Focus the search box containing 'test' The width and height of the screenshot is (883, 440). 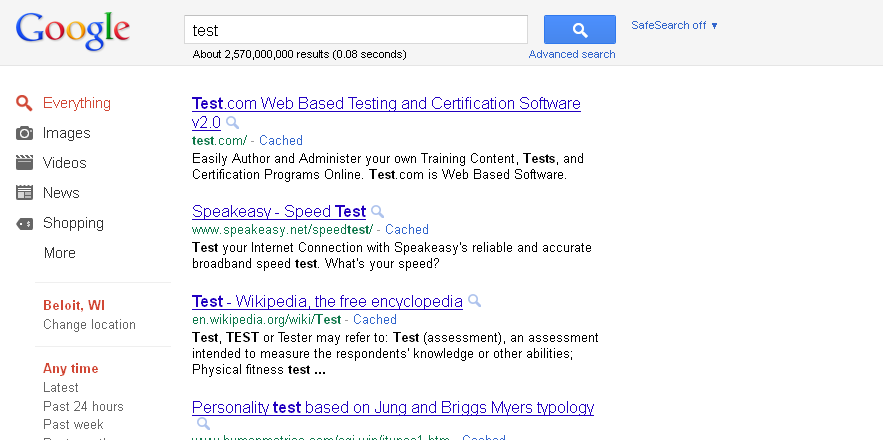[356, 29]
